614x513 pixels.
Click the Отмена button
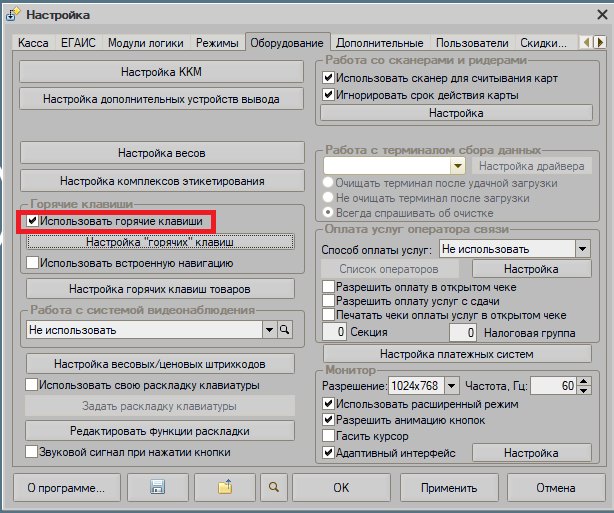pos(556,488)
